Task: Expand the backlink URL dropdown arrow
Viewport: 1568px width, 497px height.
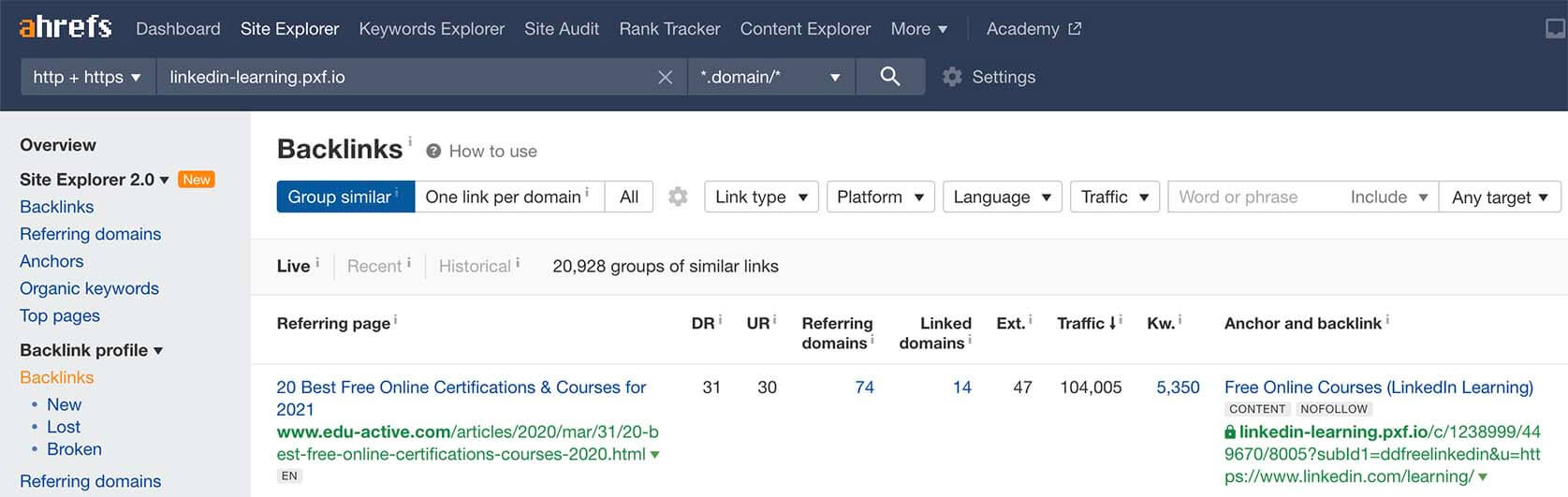Action: (x=1483, y=477)
